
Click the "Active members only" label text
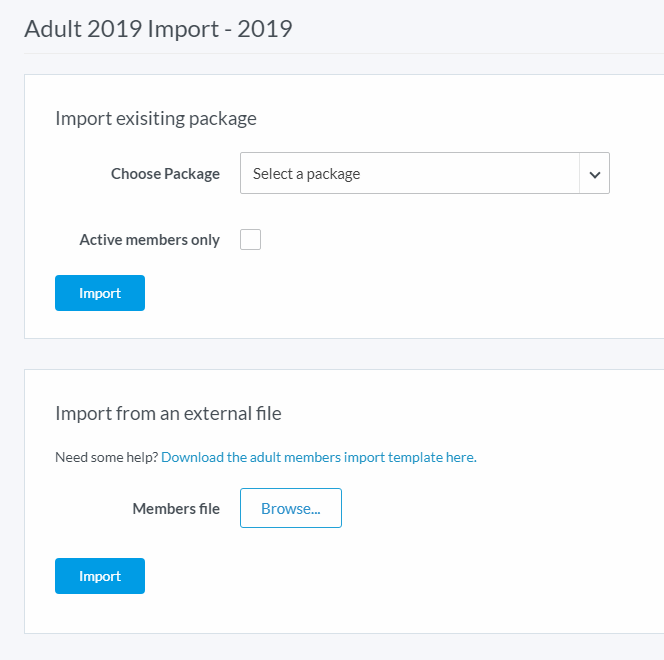[x=149, y=240]
